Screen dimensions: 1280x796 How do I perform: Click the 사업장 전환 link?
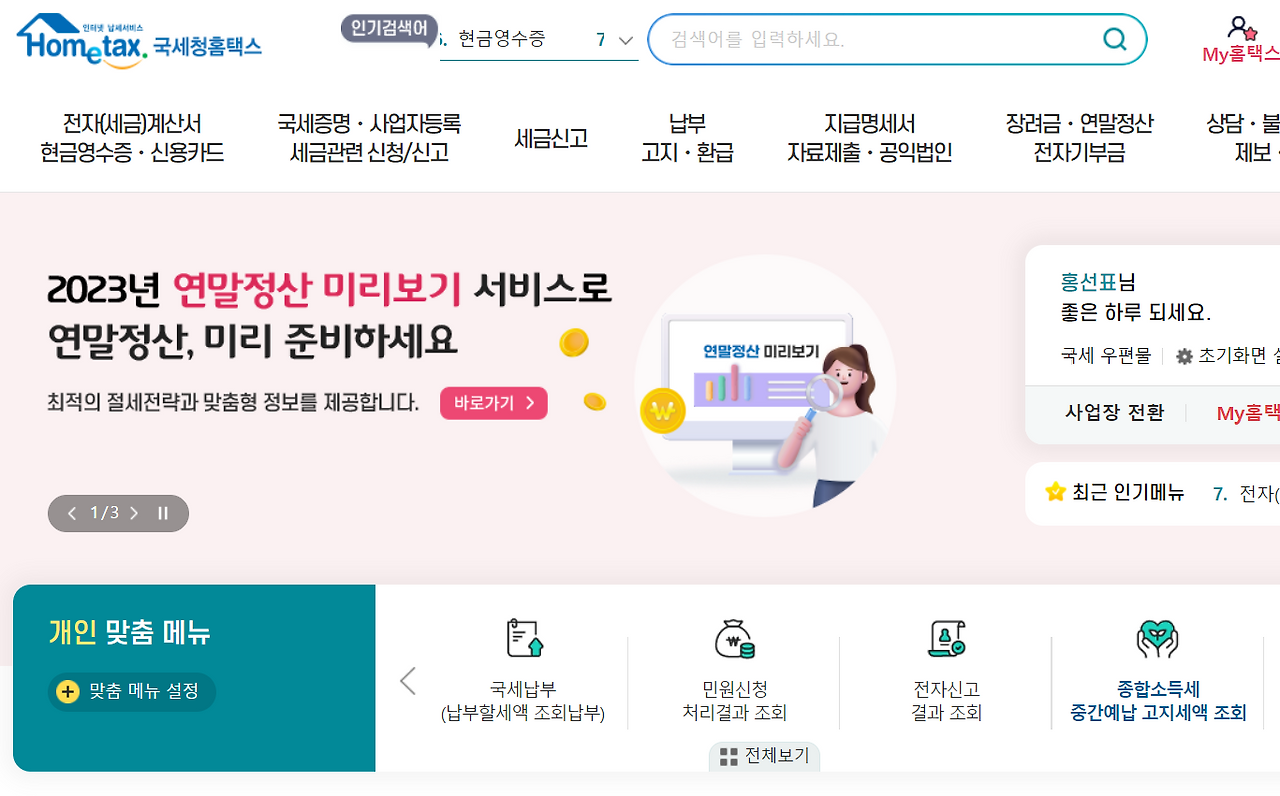point(1114,412)
